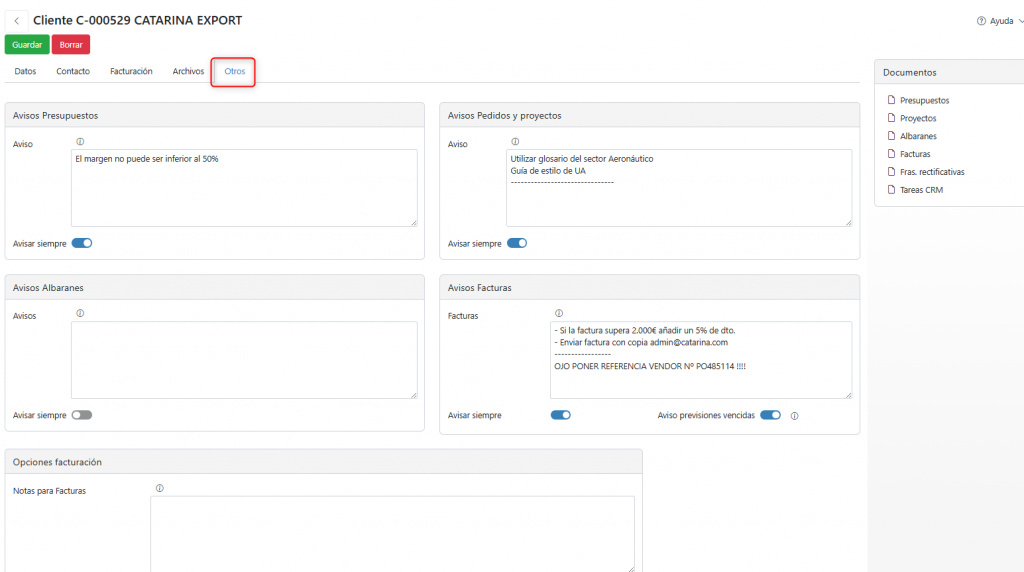Click the Presupuestos document icon in sidebar
Viewport: 1024px width, 572px height.
tap(892, 100)
